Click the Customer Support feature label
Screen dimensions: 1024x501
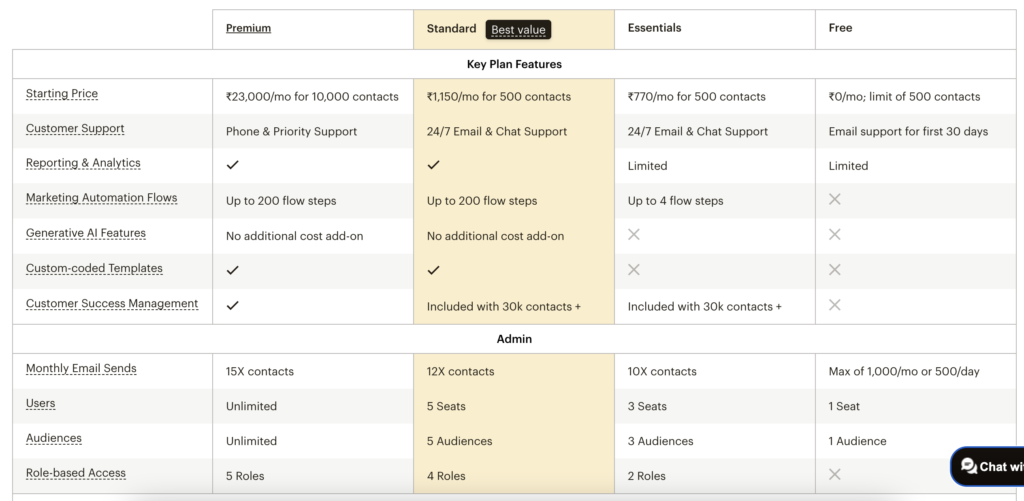(x=75, y=129)
